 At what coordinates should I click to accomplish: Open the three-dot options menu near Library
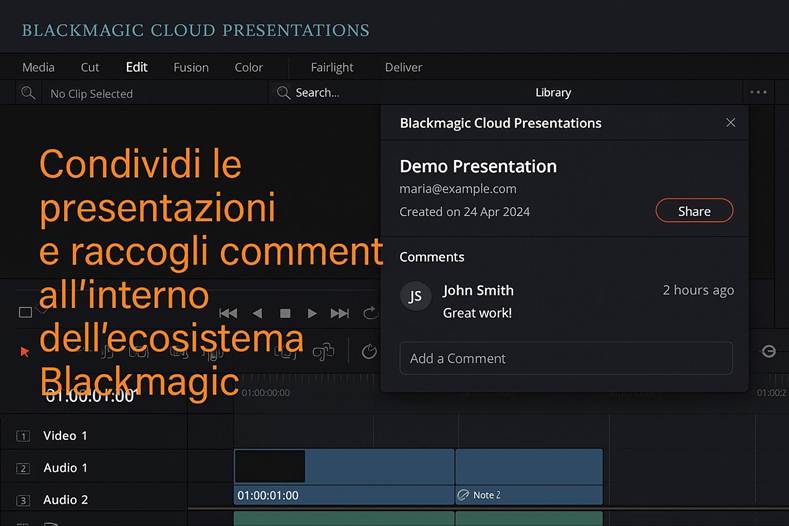pos(758,92)
